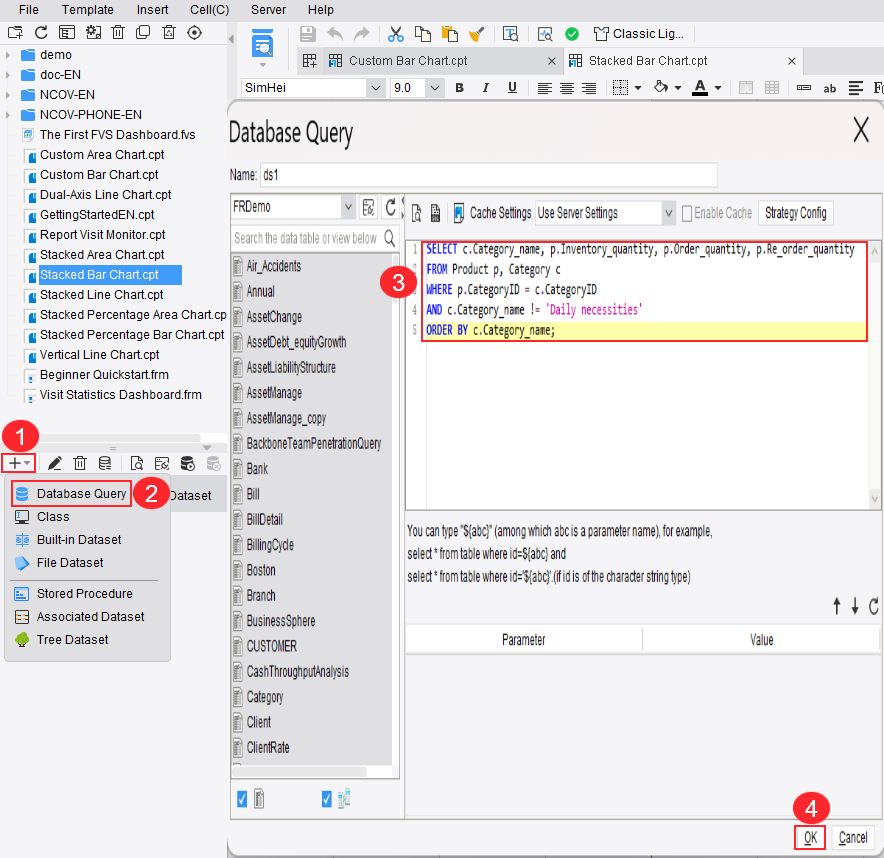Click the locate file target icon

[x=195, y=33]
